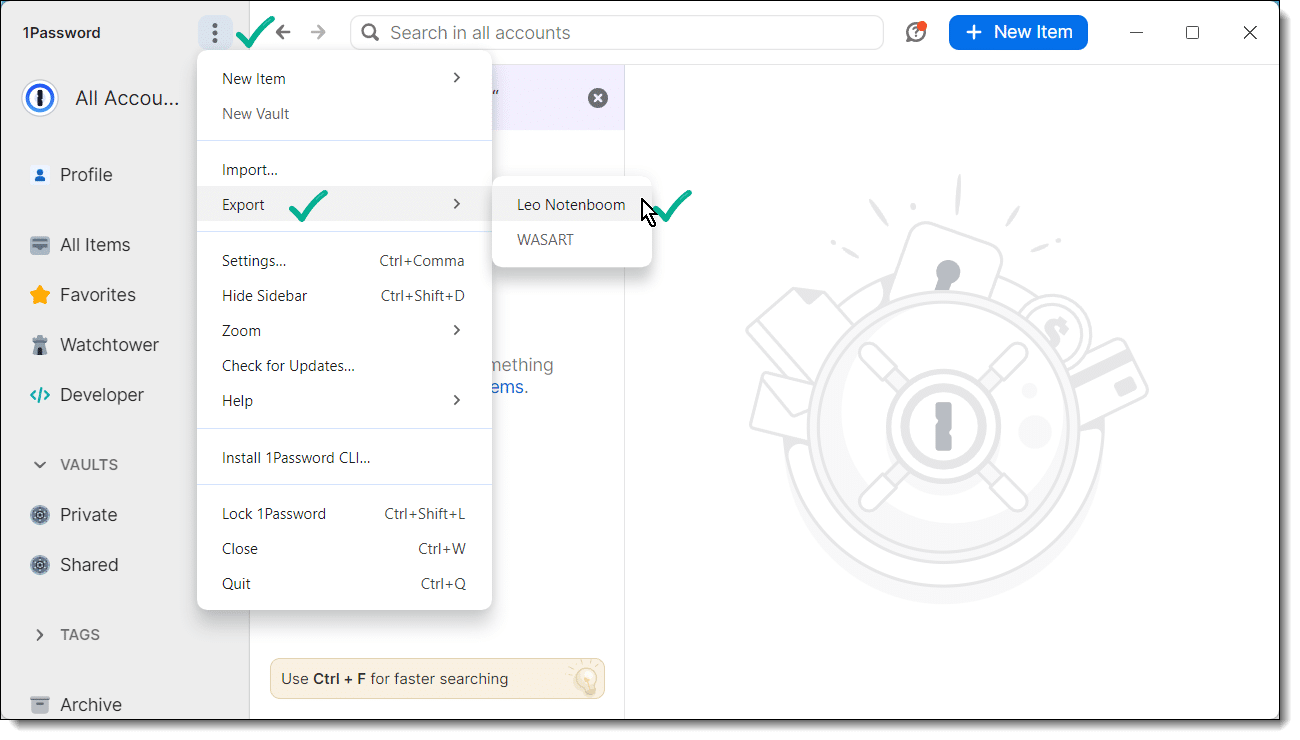The height and width of the screenshot is (740, 1300).
Task: Dismiss the banner with the X icon
Action: pos(598,98)
